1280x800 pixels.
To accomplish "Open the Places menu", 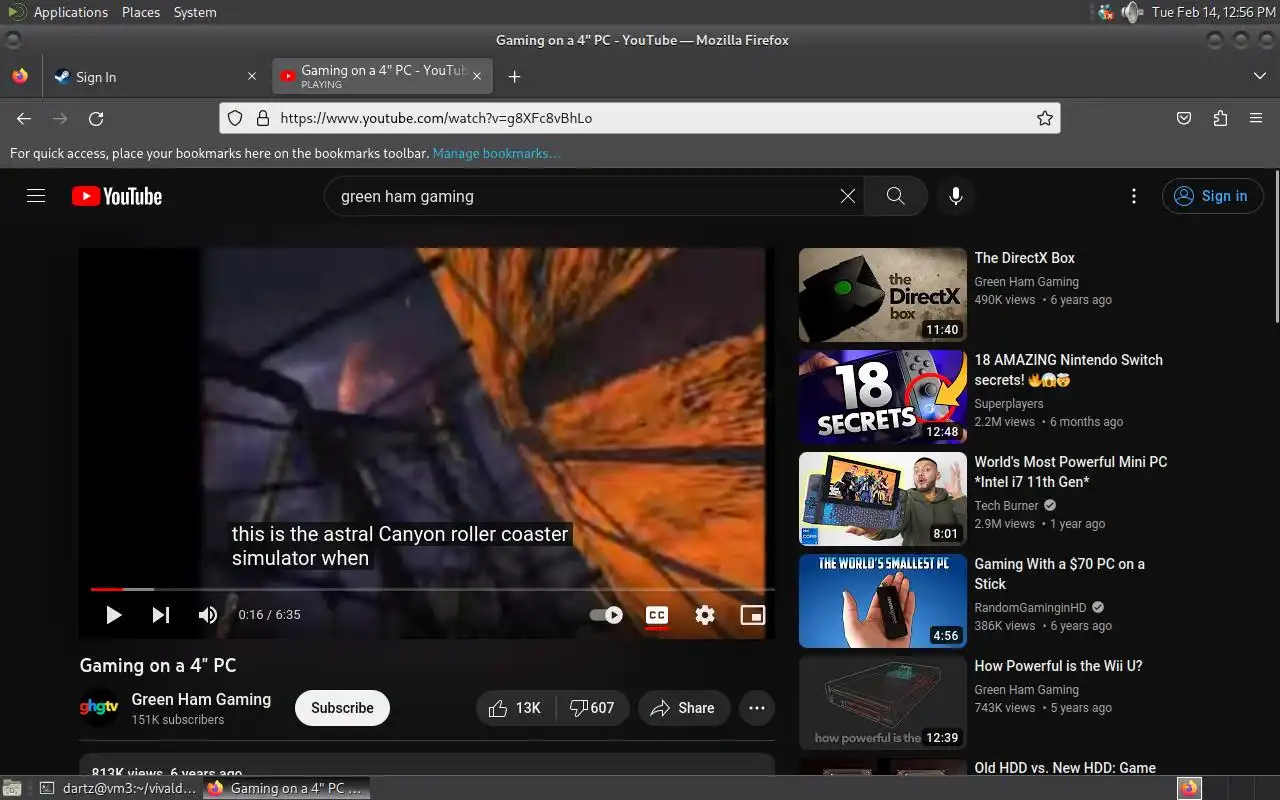I will 141,12.
